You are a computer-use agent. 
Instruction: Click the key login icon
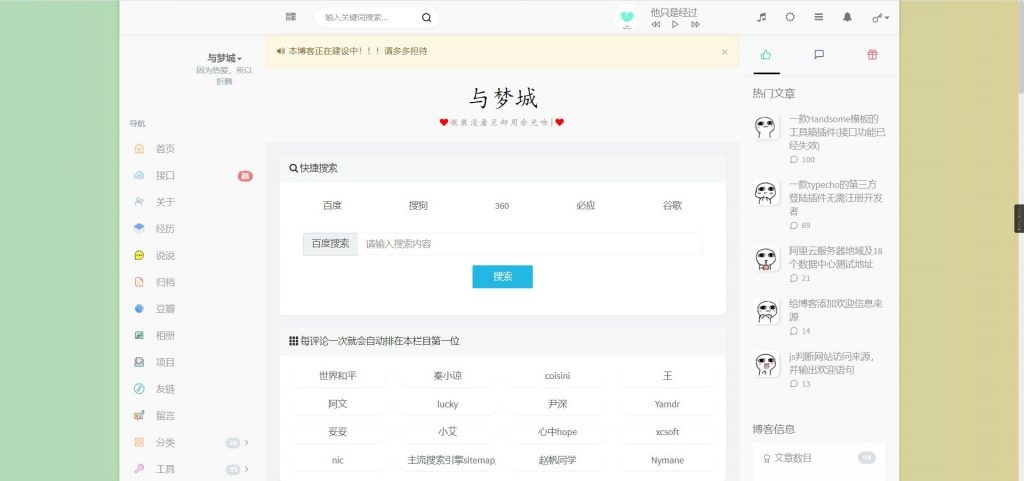879,17
